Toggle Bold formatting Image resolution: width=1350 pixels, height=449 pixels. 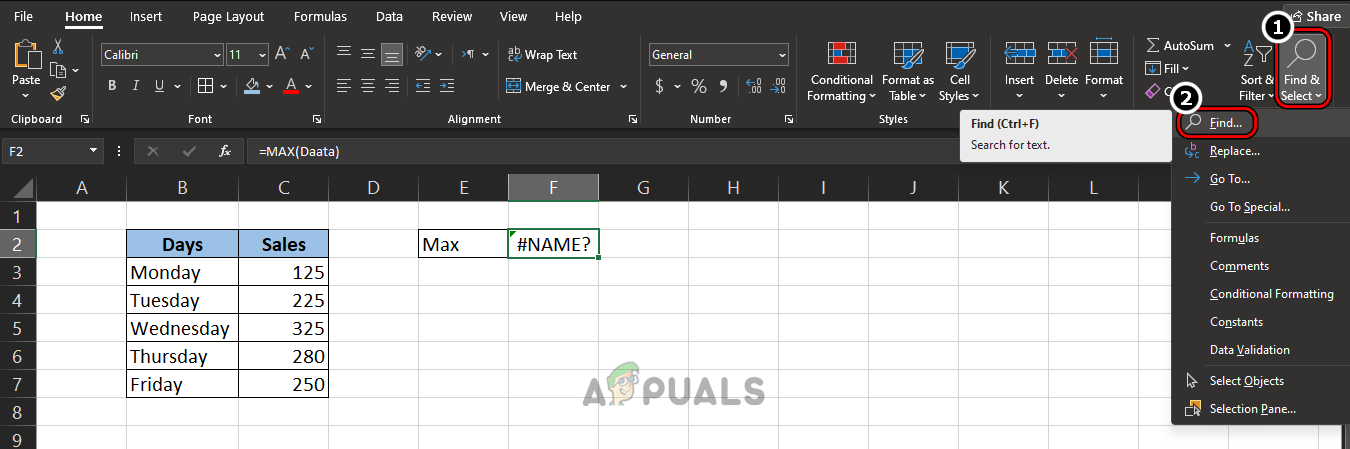click(x=112, y=86)
